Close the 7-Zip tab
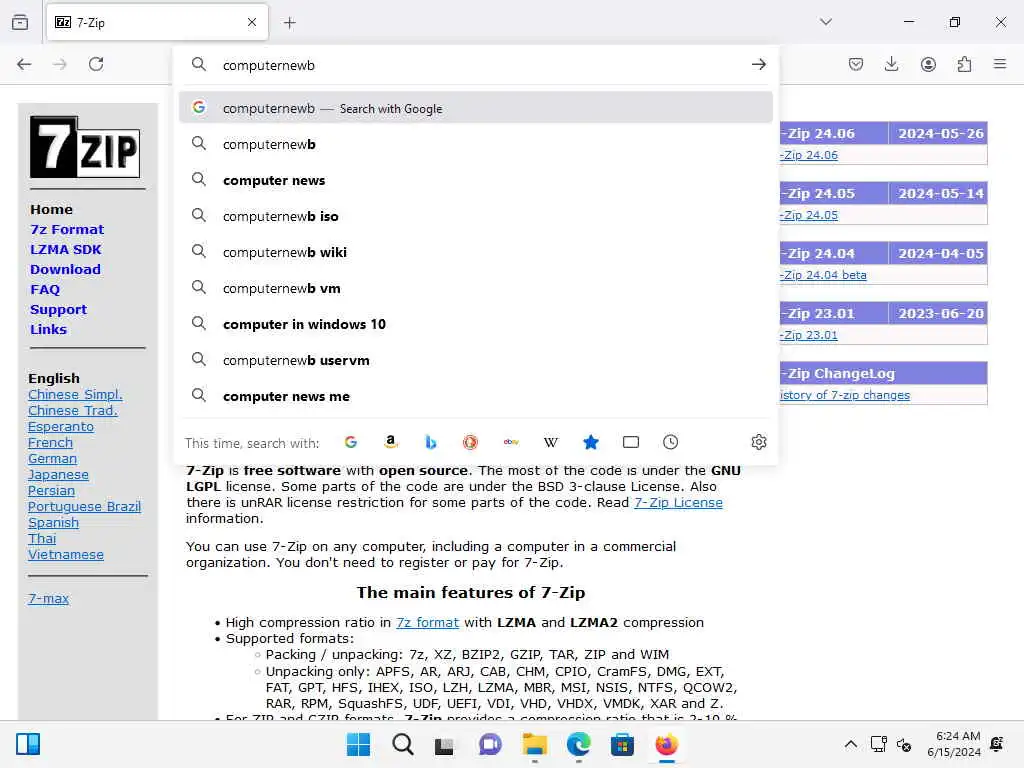 [252, 22]
